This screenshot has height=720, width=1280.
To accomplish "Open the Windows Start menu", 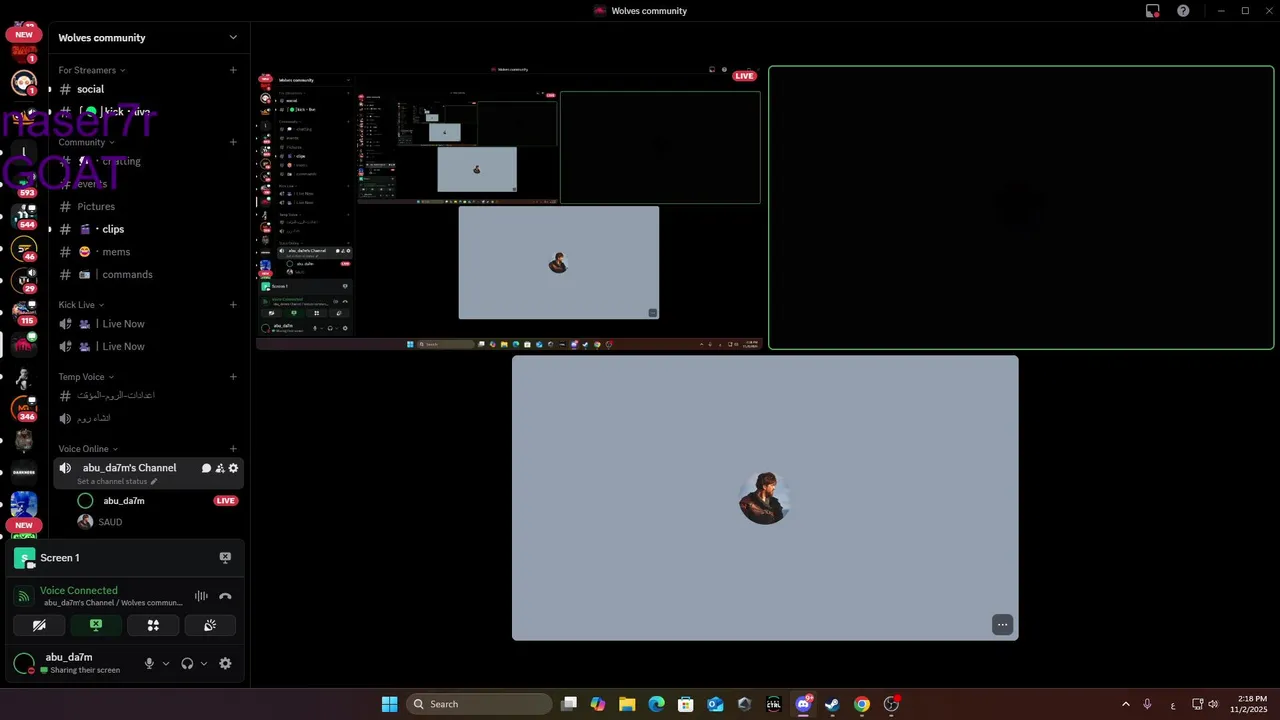I will pyautogui.click(x=389, y=704).
